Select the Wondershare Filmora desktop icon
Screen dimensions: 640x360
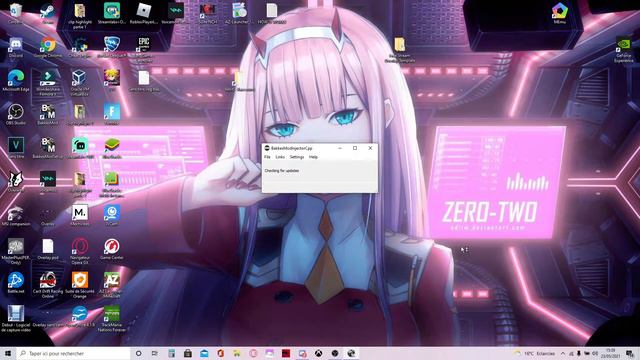[x=48, y=83]
